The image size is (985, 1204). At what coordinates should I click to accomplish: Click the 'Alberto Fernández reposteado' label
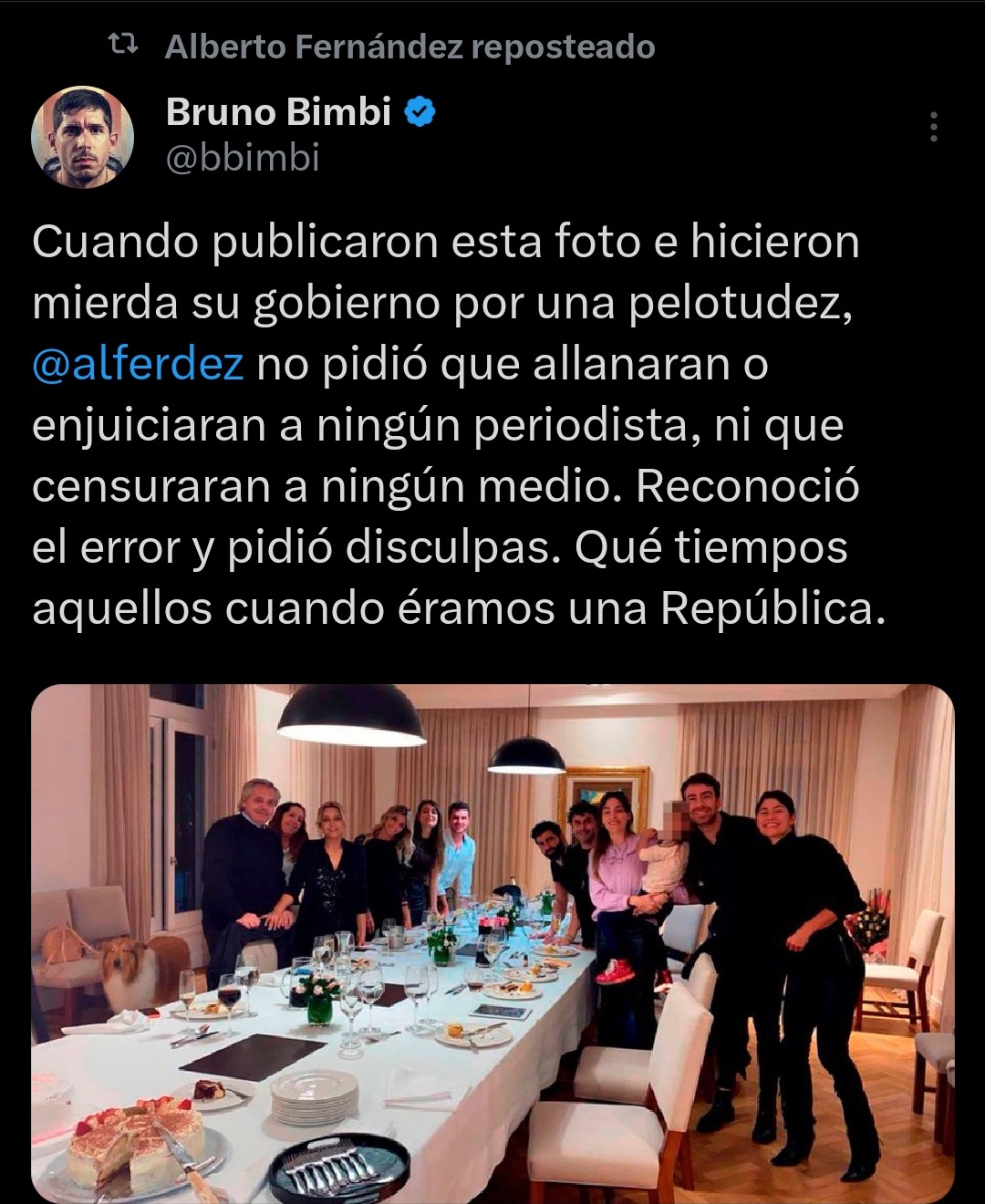tap(410, 47)
